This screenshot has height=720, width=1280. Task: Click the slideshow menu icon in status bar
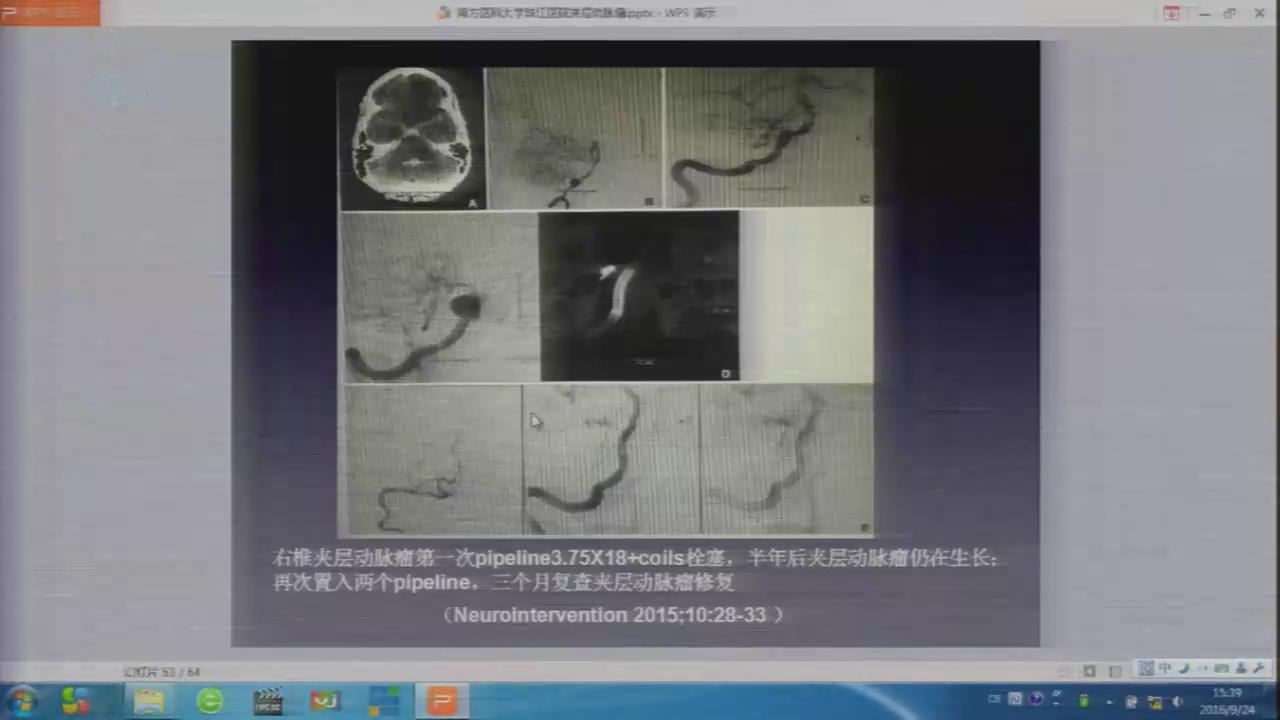click(x=1146, y=672)
